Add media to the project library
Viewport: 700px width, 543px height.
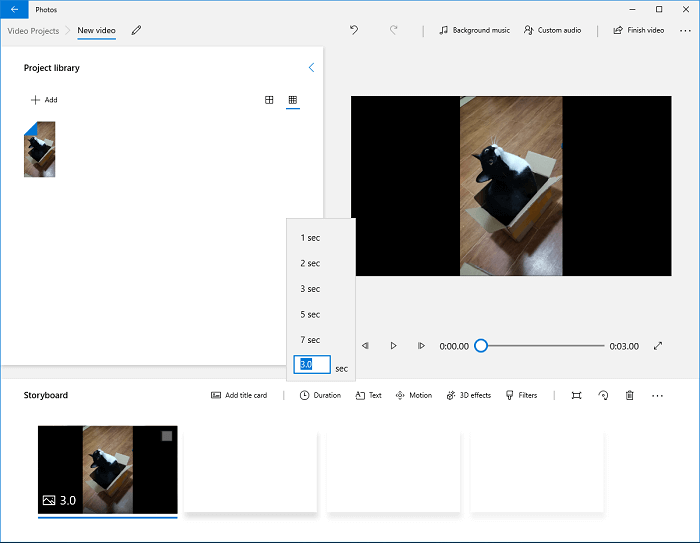click(x=44, y=100)
